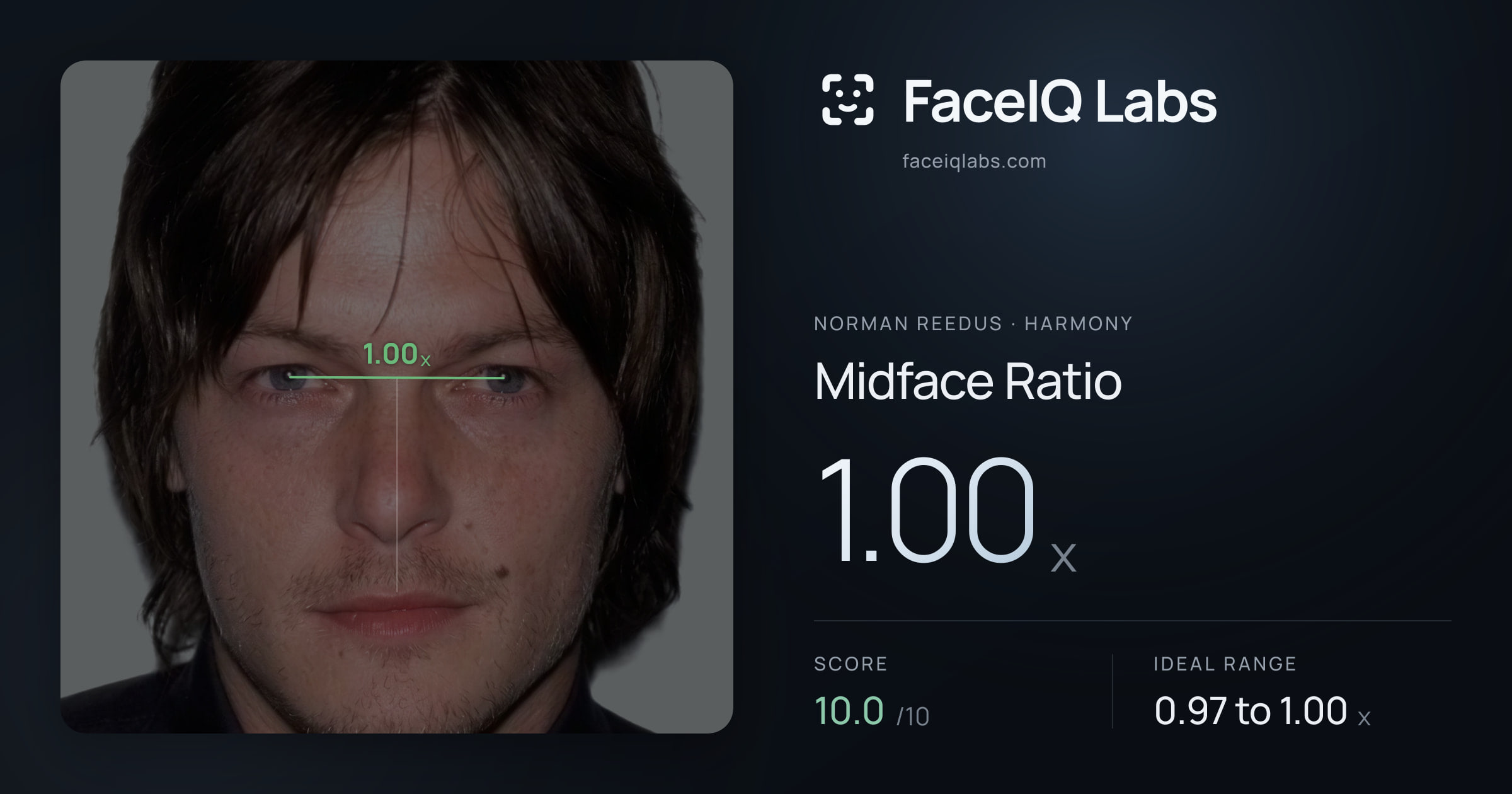Click the green 1.00x label on the face photo
The width and height of the screenshot is (1512, 794).
coord(396,354)
